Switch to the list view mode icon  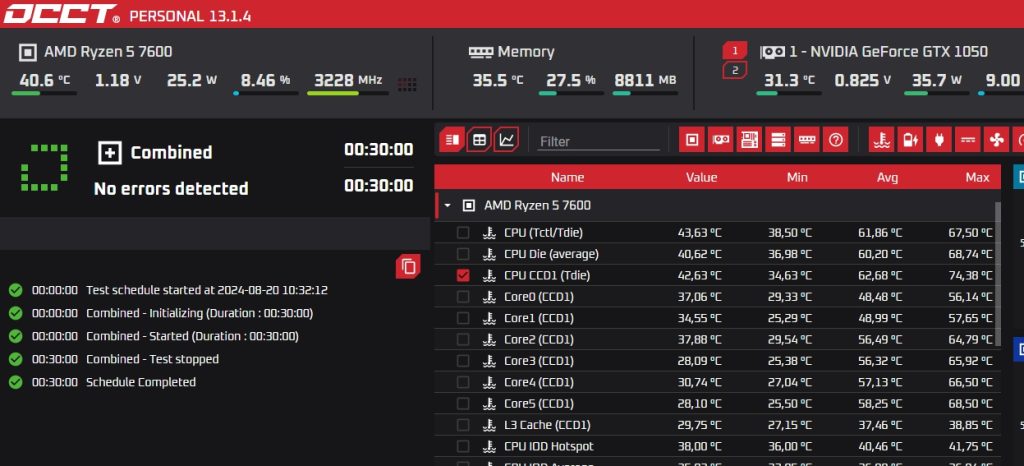pos(451,140)
